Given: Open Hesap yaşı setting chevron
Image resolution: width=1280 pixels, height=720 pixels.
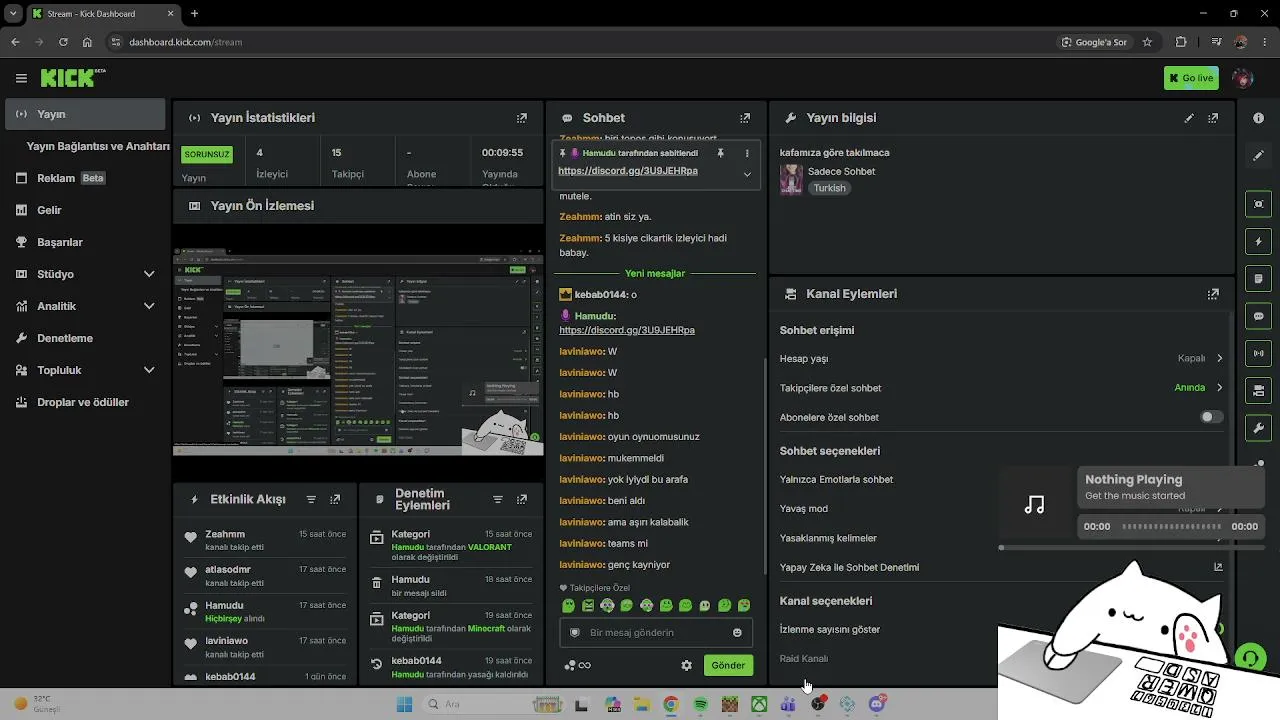Looking at the screenshot, I should pos(1219,359).
